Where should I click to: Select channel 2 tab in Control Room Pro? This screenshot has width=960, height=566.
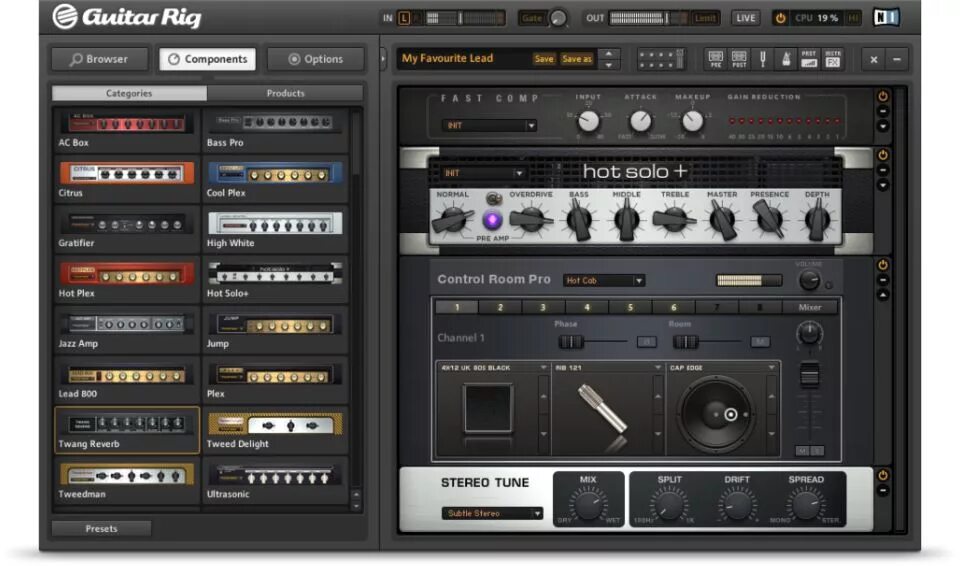(x=500, y=307)
